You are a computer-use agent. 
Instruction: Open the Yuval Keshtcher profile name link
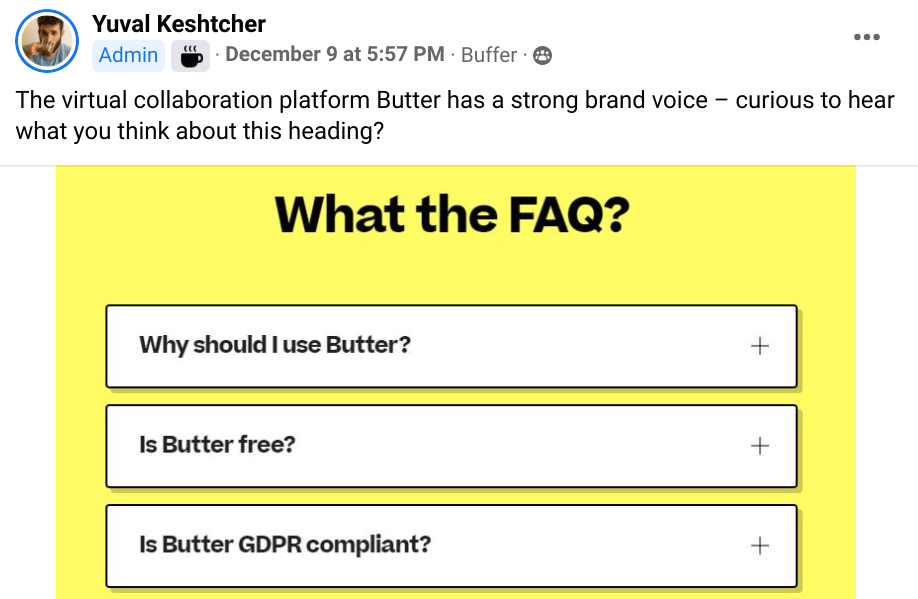click(x=179, y=24)
